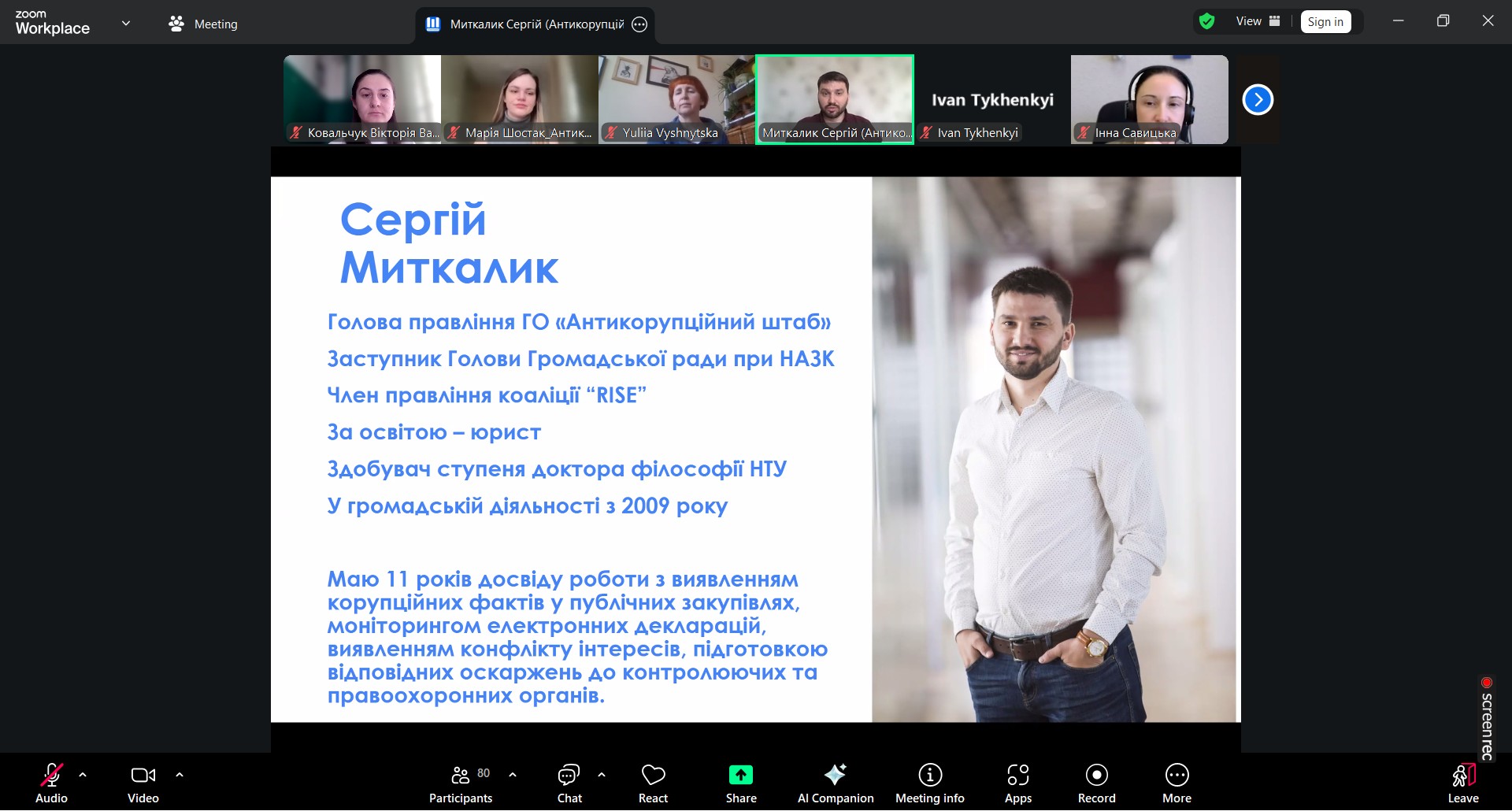Show next participants with the blue arrow
This screenshot has height=811, width=1512.
pos(1257,100)
